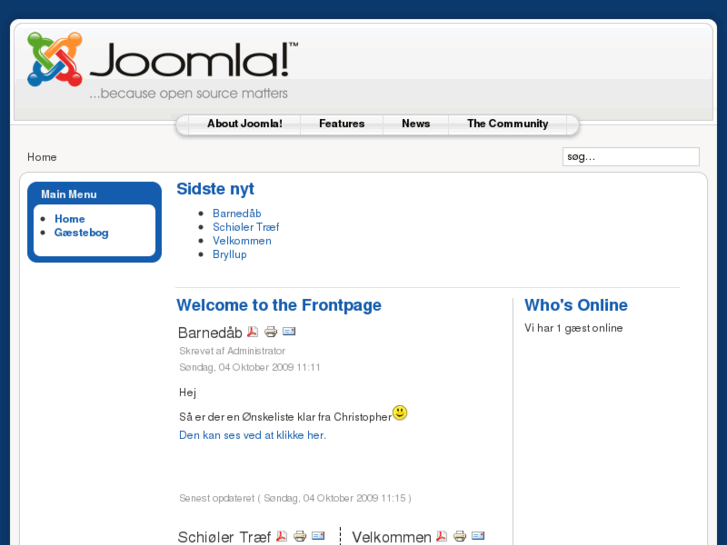The height and width of the screenshot is (545, 727).
Task: Click the Schiøler Træf article title
Action: pyautogui.click(x=224, y=537)
